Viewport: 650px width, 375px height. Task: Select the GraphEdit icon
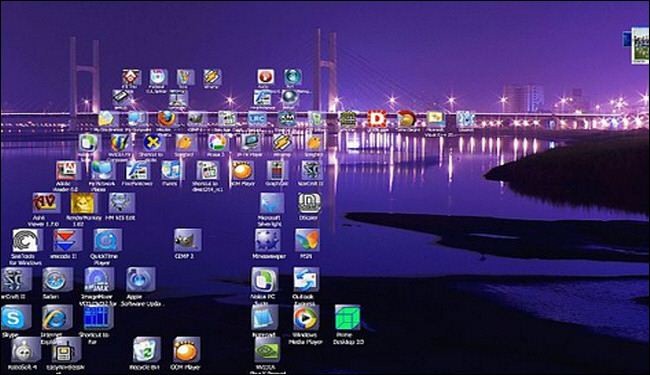(277, 171)
